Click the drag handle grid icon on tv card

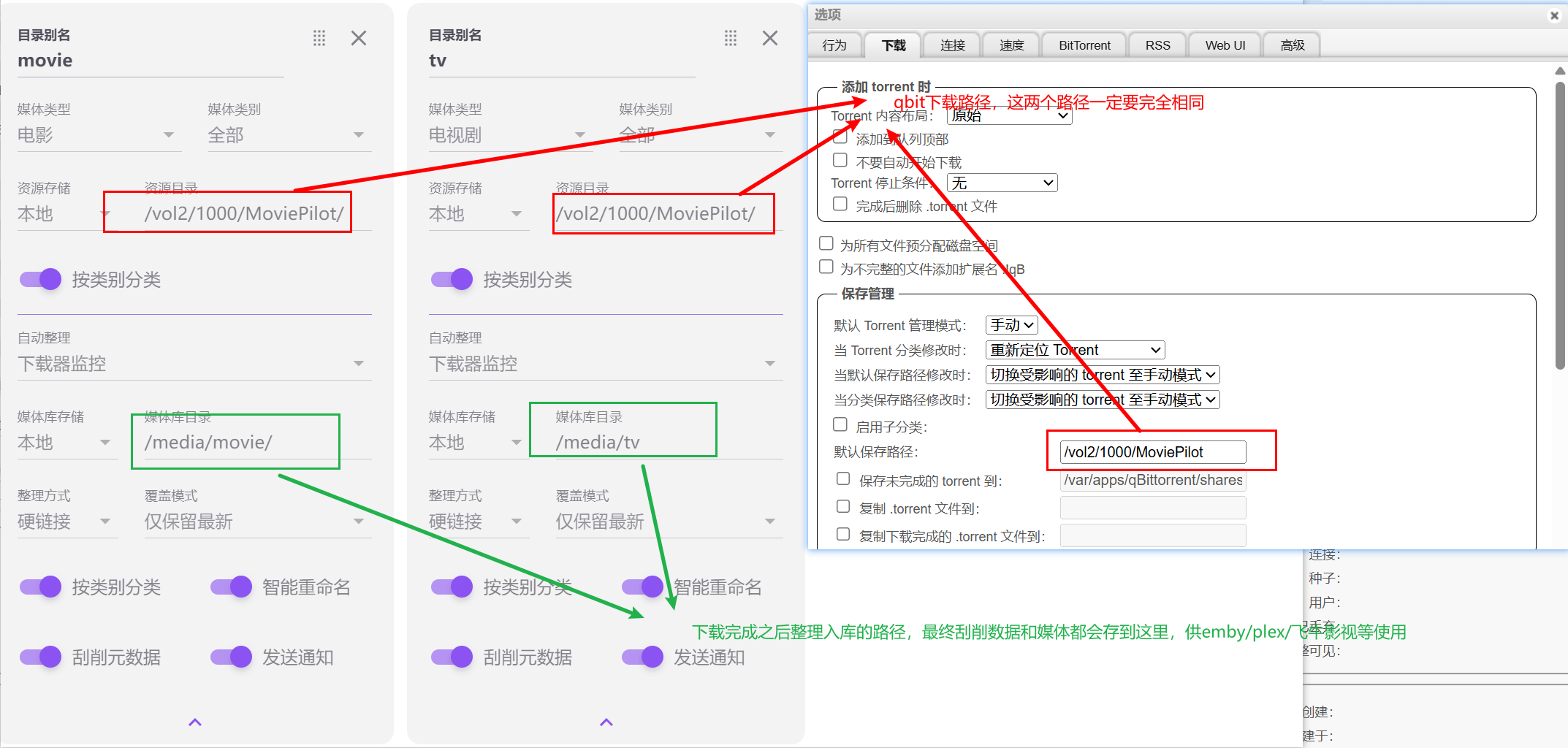(731, 38)
